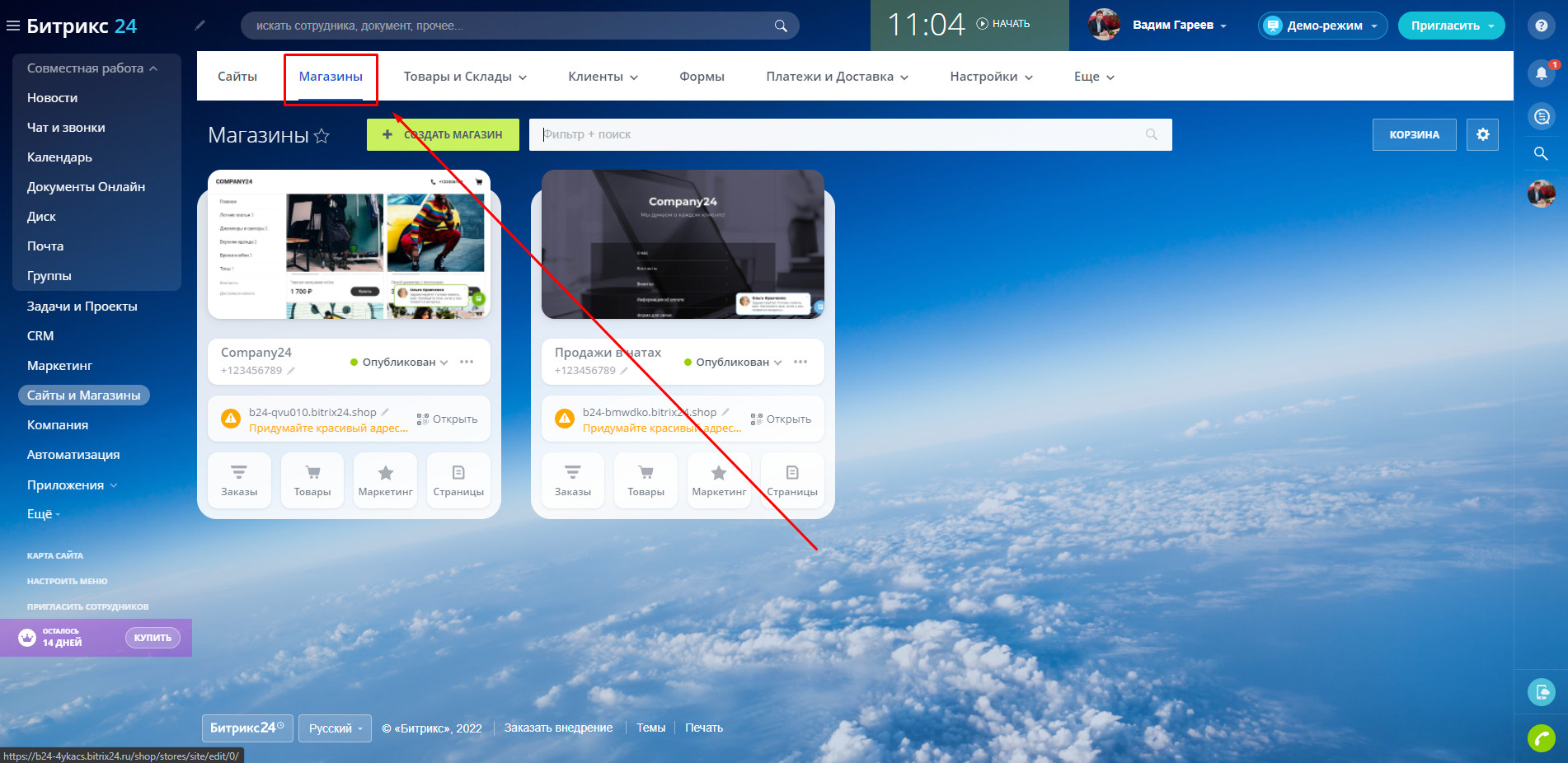
Task: Open Маркетинг for the Продажи в чатах store
Action: click(719, 480)
